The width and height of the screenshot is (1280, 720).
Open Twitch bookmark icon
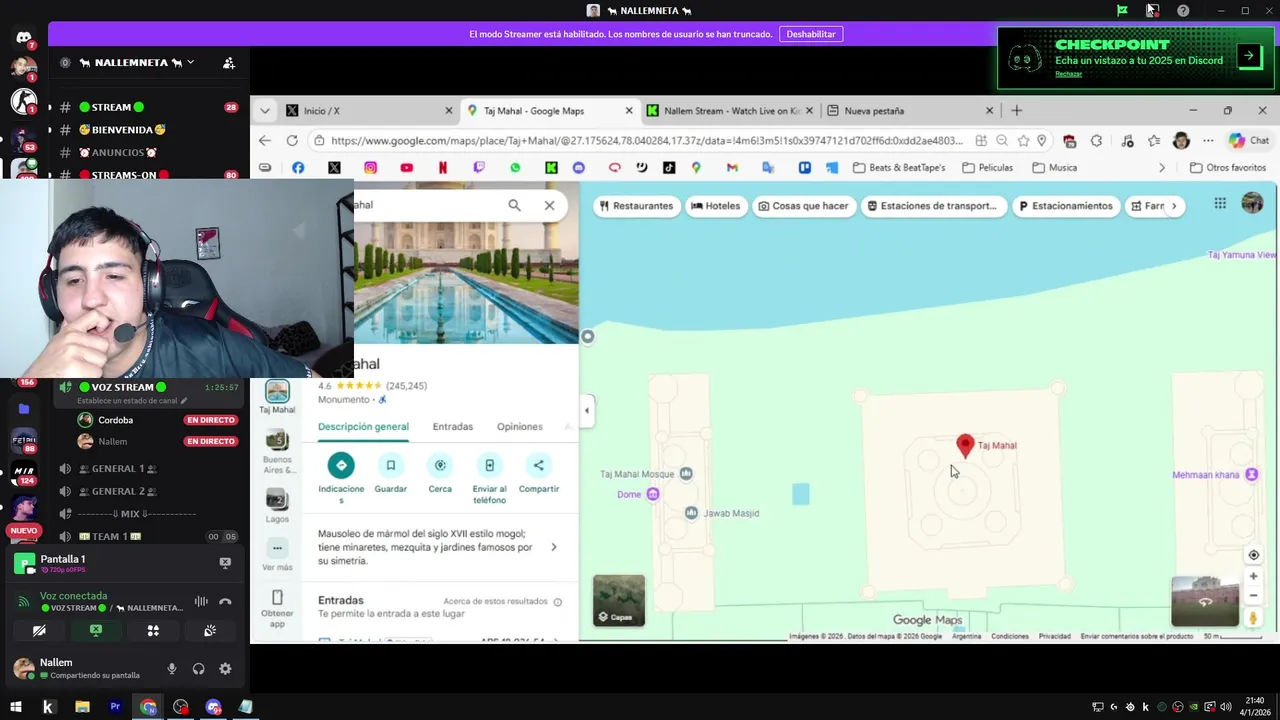click(x=479, y=168)
